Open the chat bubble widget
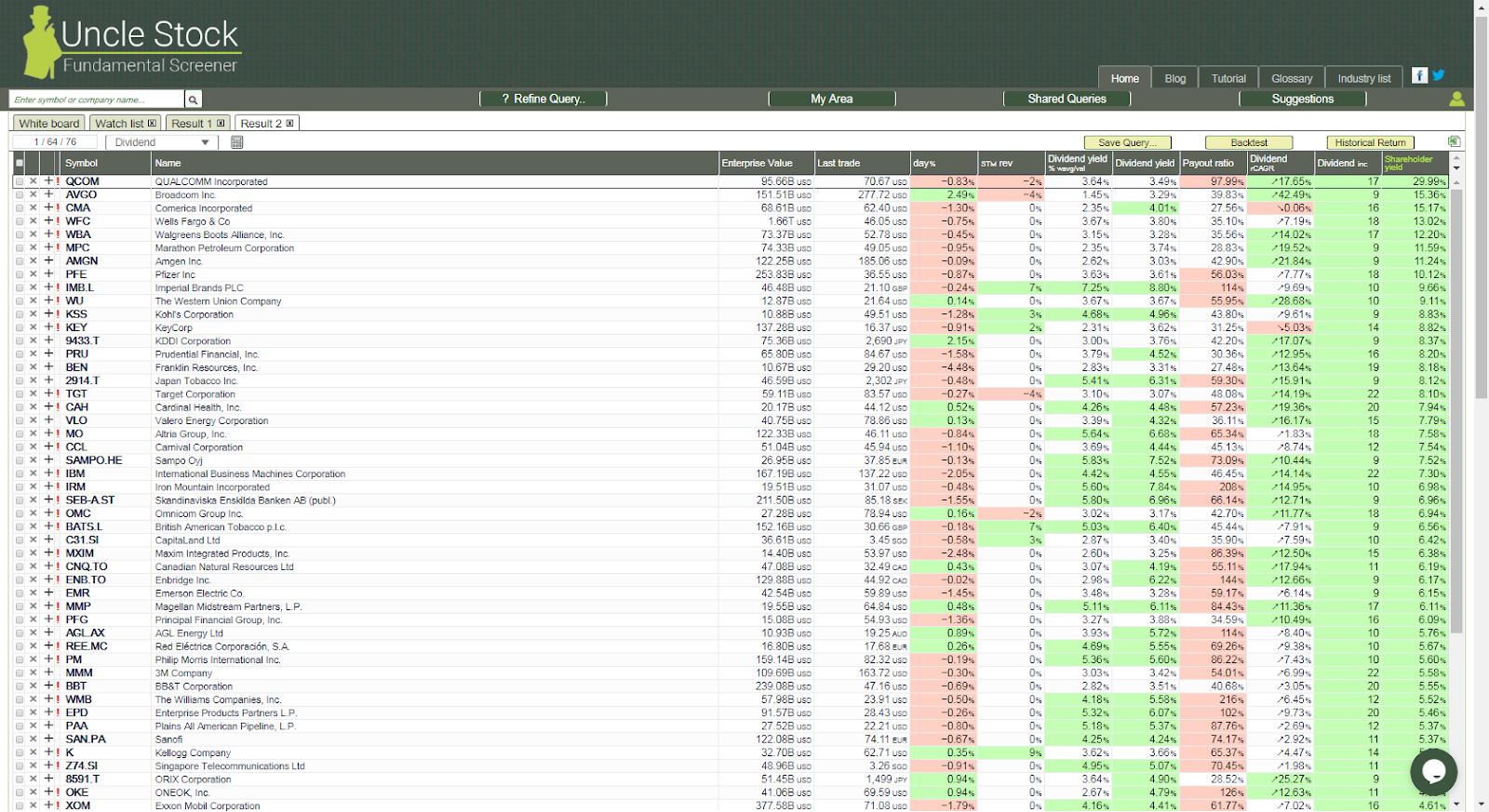Image resolution: width=1489 pixels, height=812 pixels. pos(1433,772)
